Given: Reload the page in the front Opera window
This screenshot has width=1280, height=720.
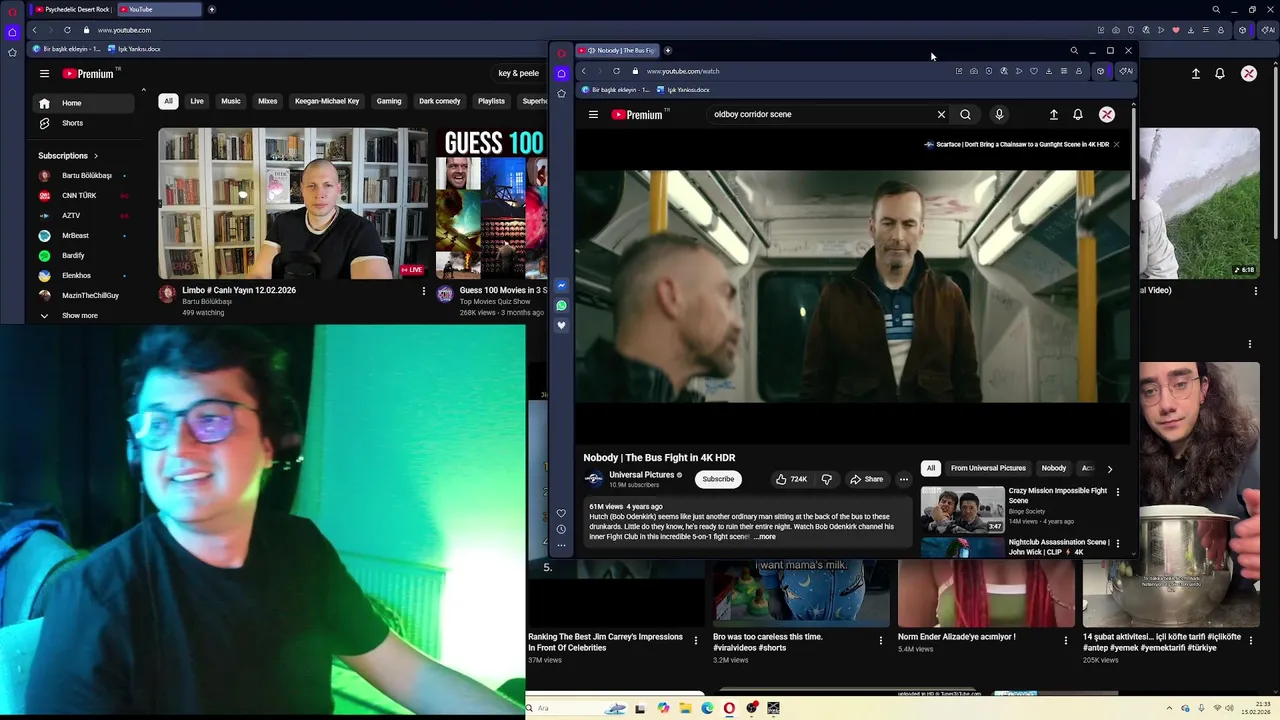Looking at the screenshot, I should pos(616,71).
